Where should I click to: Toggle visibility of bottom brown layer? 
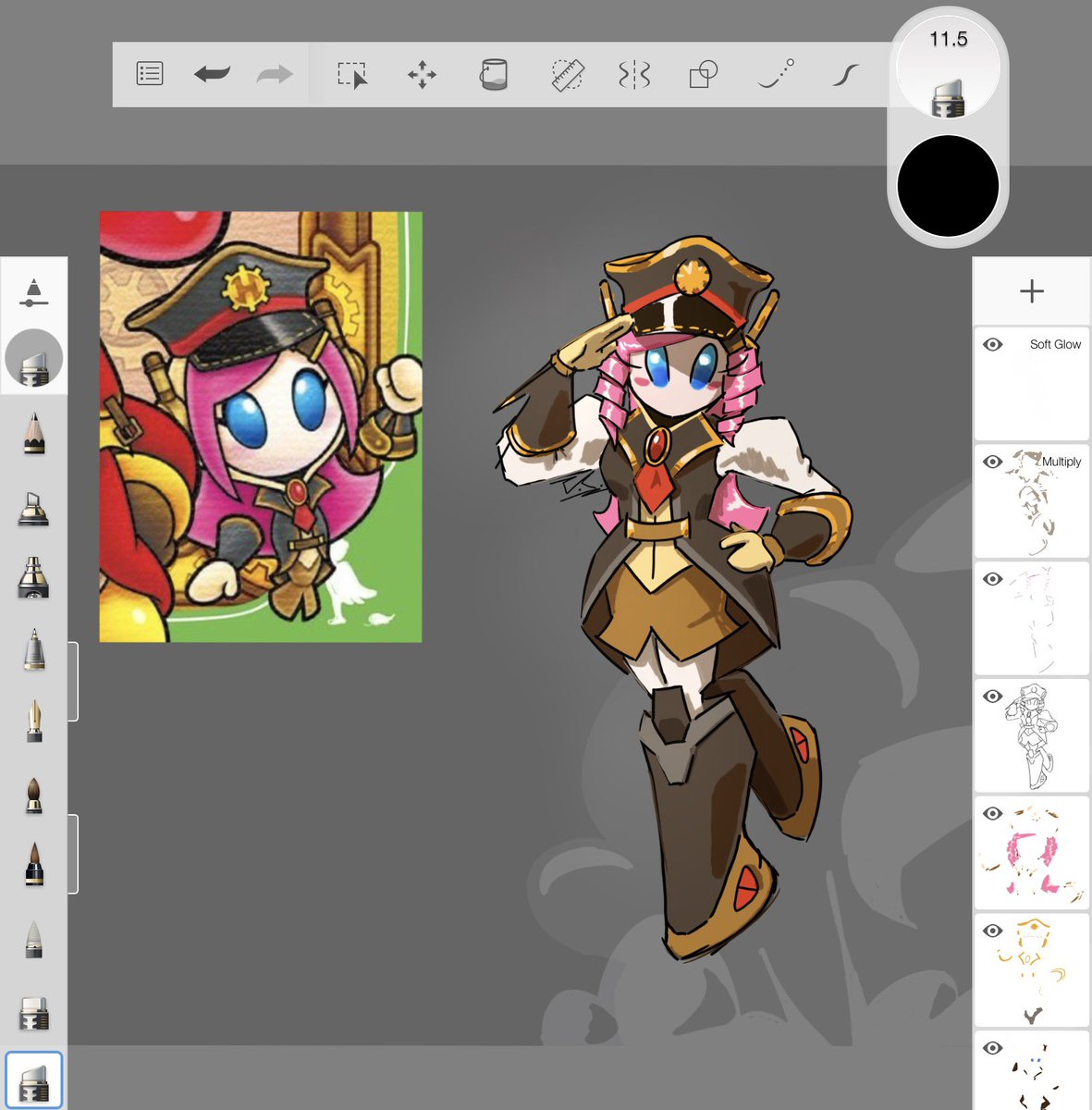coord(993,1048)
